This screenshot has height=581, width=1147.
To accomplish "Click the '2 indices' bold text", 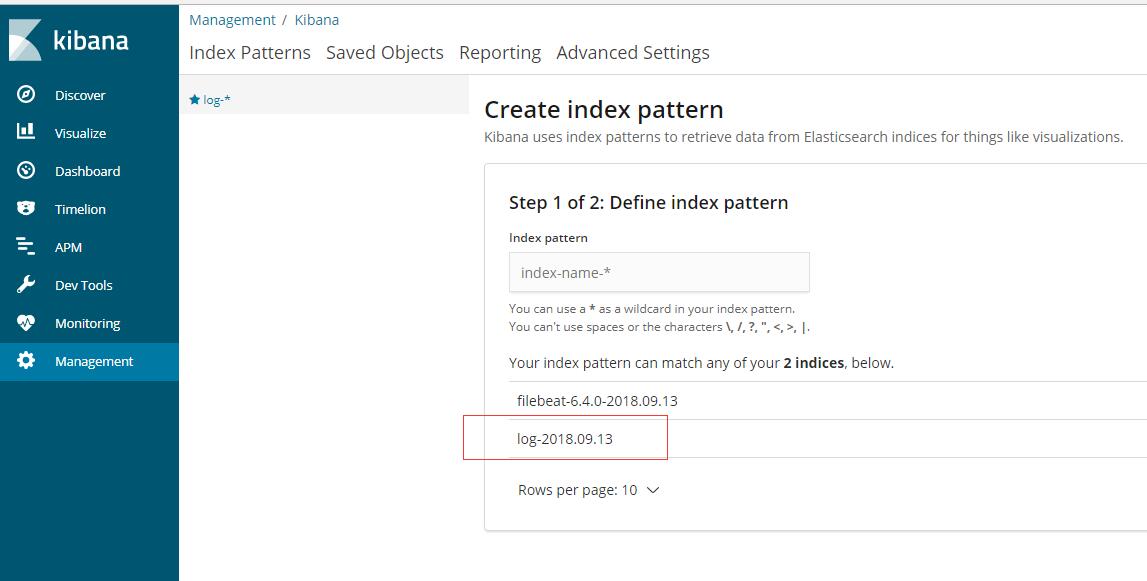I will (813, 363).
